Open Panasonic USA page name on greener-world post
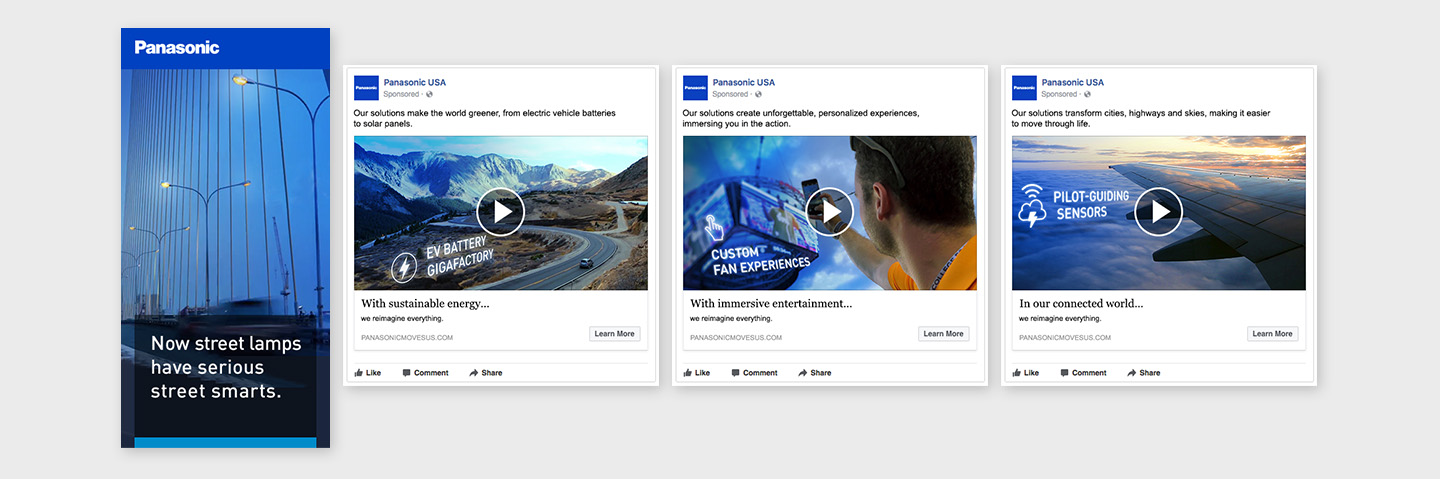Viewport: 1440px width, 479px height. pyautogui.click(x=415, y=82)
